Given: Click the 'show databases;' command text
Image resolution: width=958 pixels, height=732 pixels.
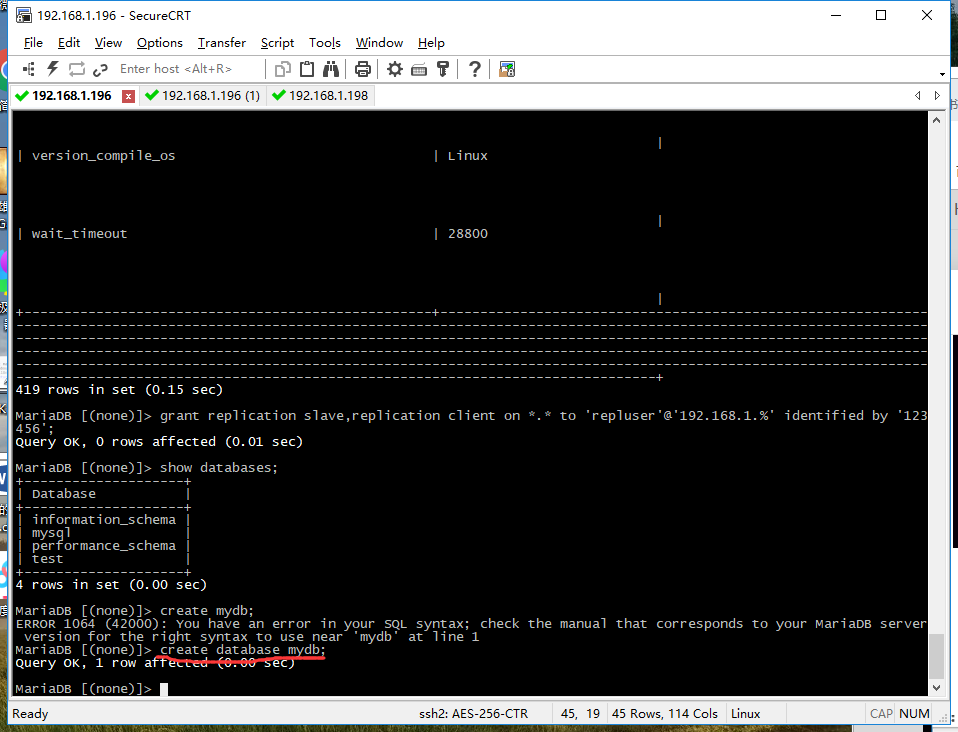Looking at the screenshot, I should point(219,467).
